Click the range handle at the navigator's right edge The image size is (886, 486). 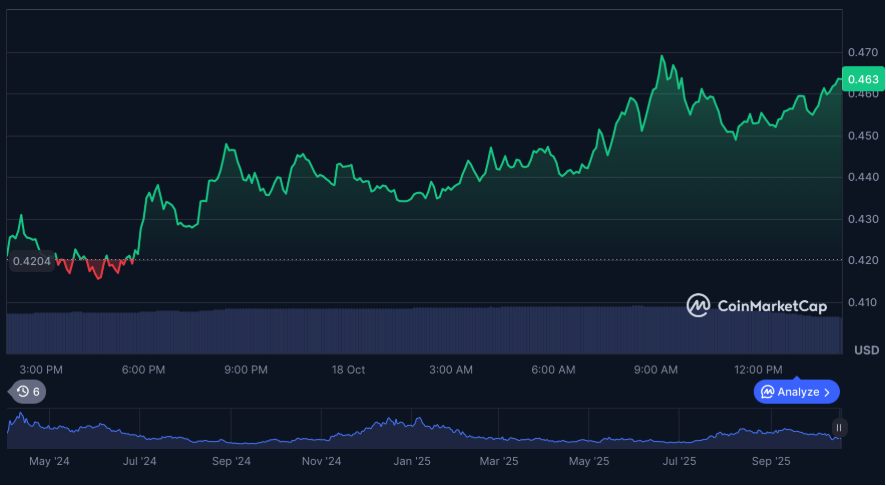click(x=839, y=428)
